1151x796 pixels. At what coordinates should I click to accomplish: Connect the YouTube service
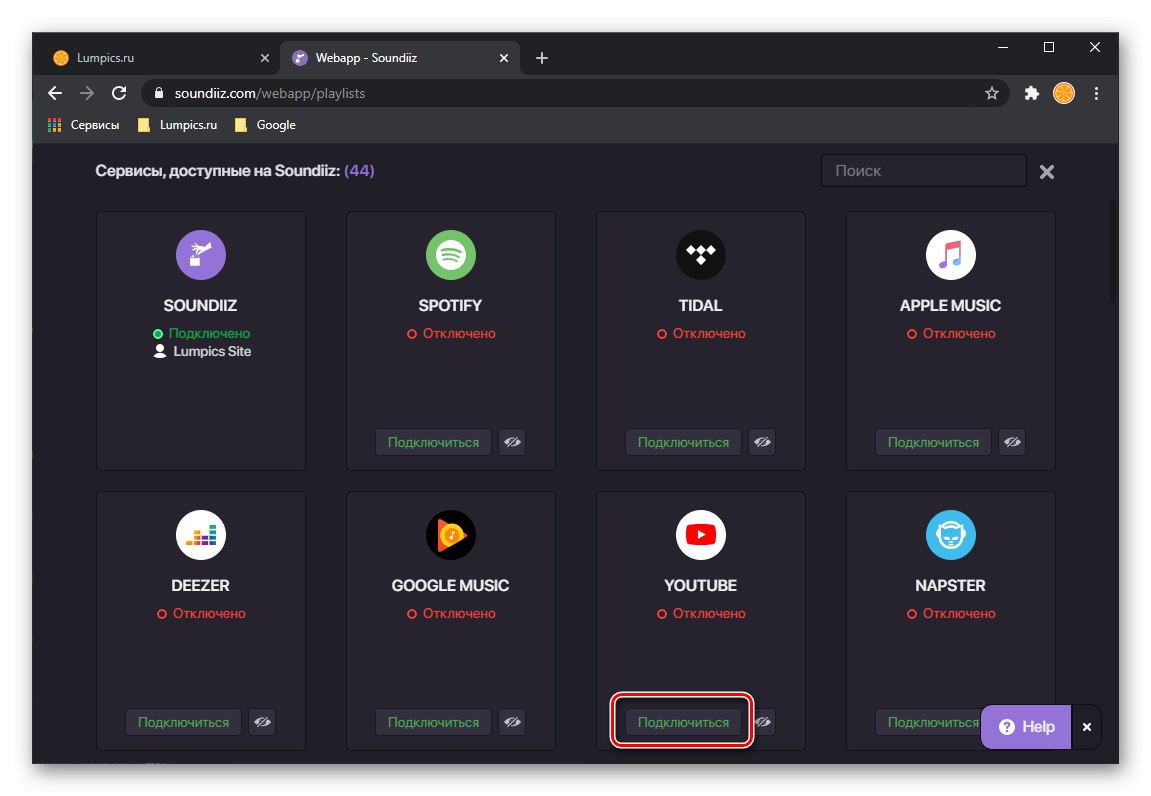(683, 722)
